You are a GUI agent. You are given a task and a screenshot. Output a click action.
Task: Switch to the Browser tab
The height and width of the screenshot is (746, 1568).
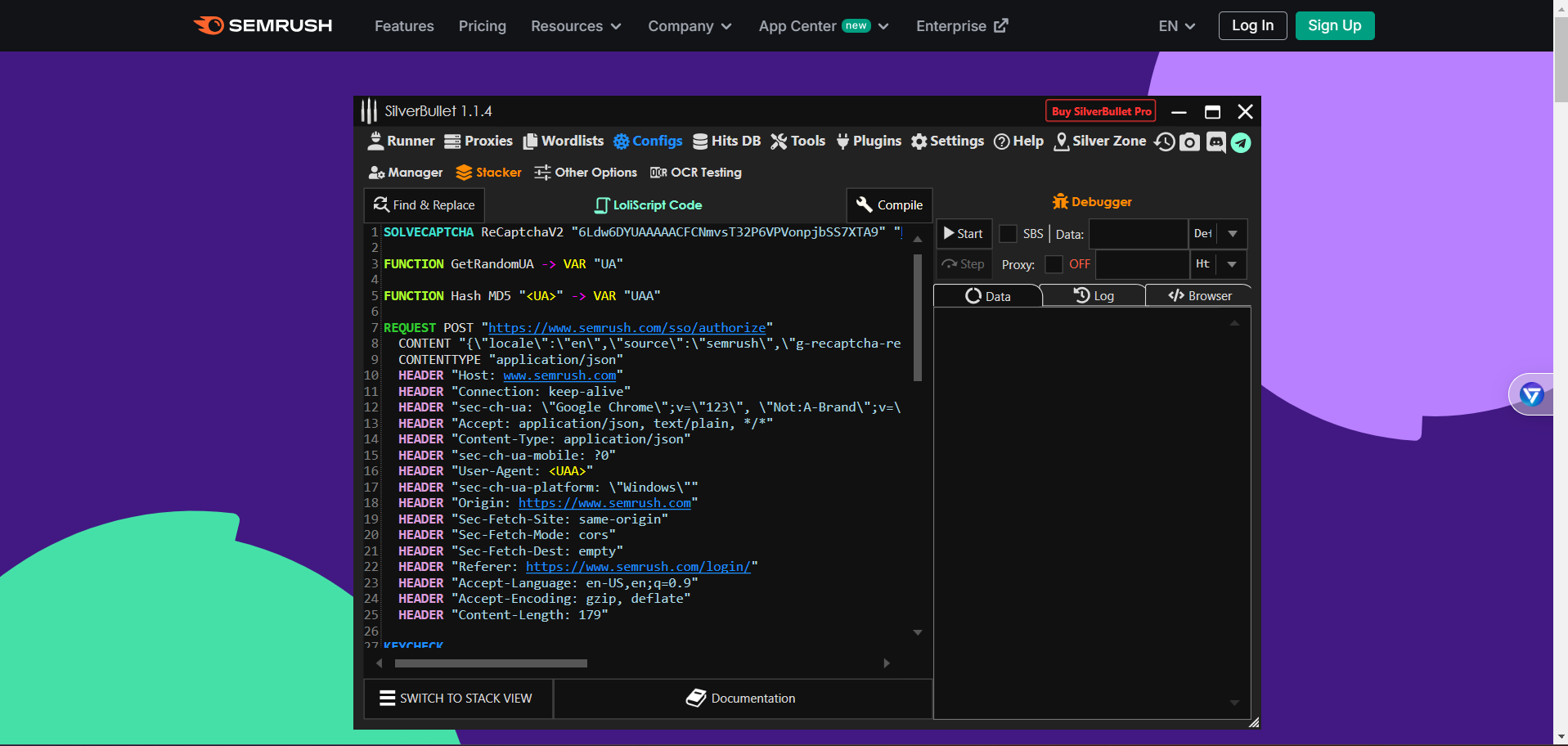[1199, 296]
